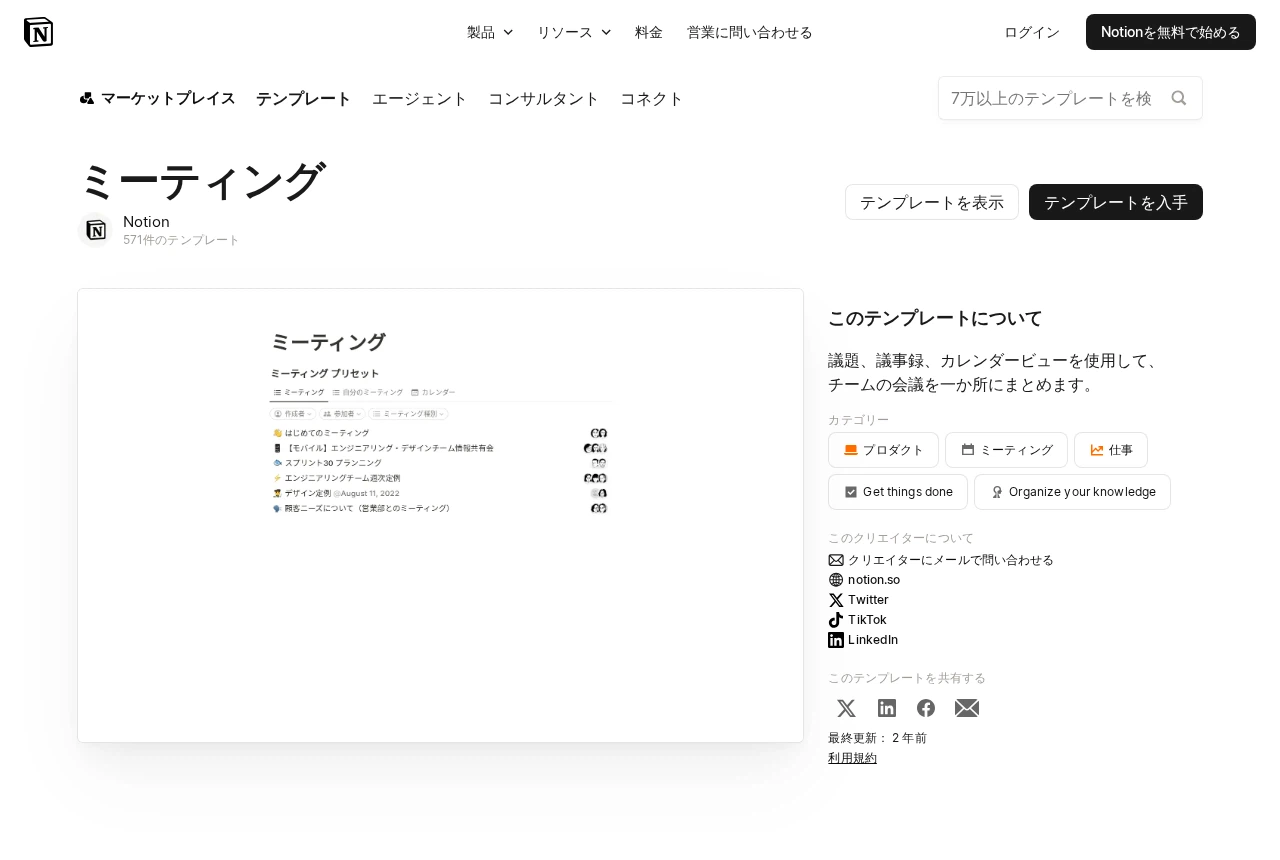
Task: Share template on X icon
Action: click(846, 708)
